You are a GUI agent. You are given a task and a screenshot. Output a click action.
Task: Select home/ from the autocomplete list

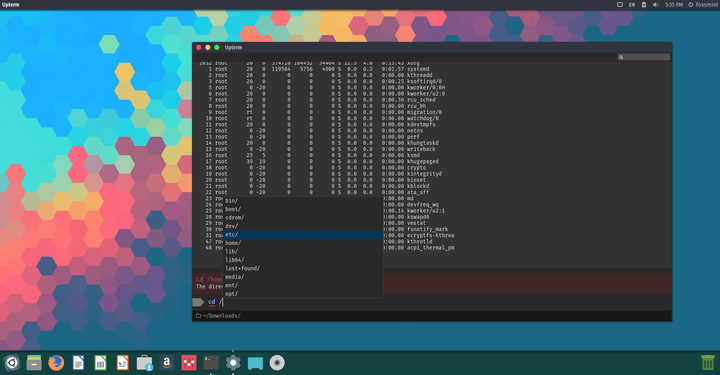[x=303, y=243]
